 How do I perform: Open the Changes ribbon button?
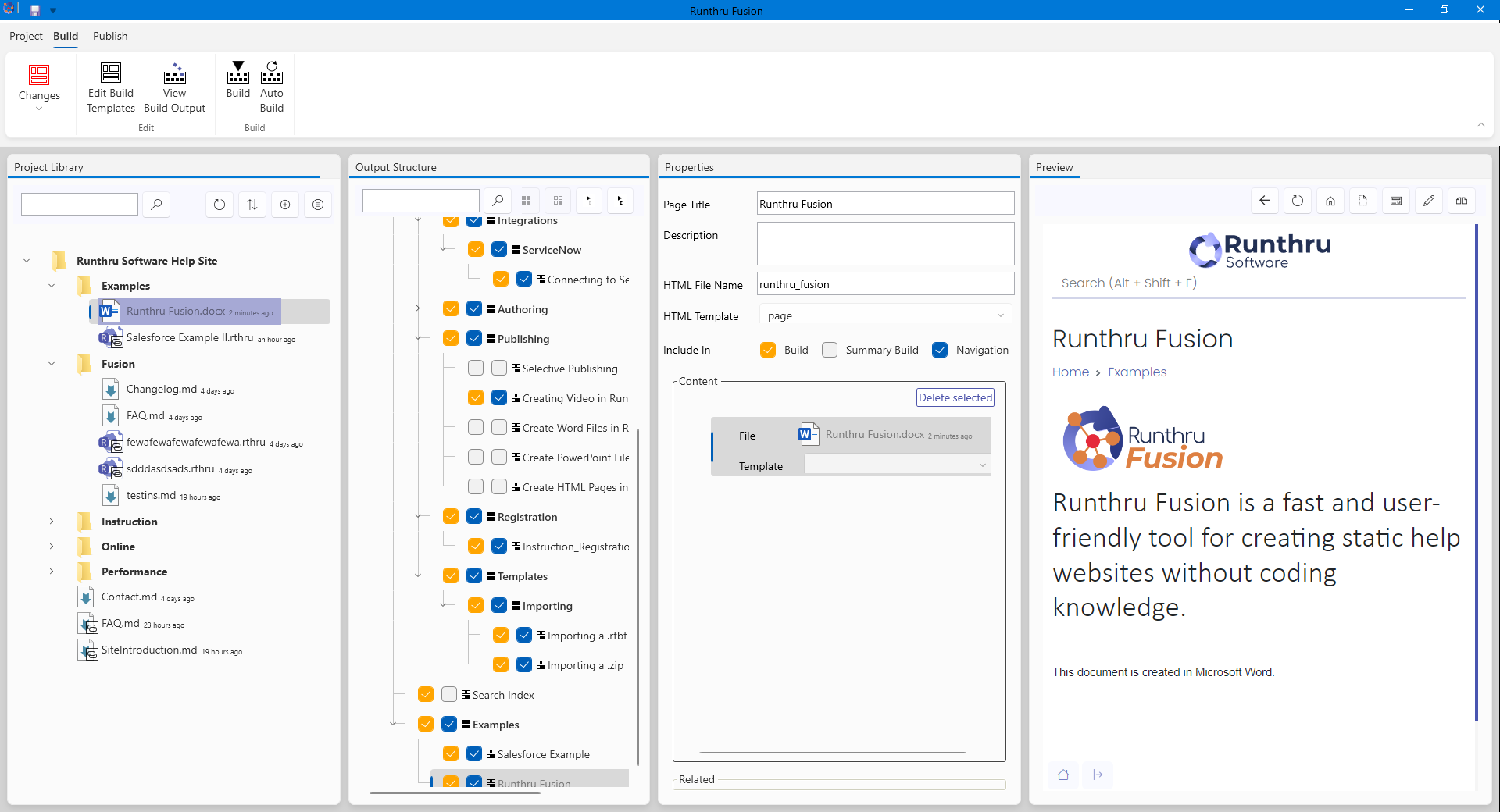(x=39, y=88)
